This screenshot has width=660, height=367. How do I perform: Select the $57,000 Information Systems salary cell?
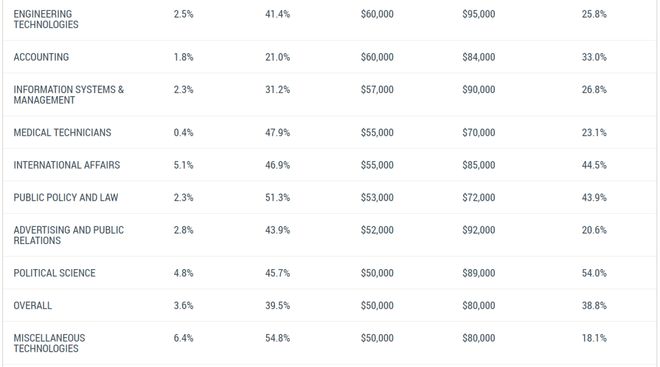click(377, 90)
